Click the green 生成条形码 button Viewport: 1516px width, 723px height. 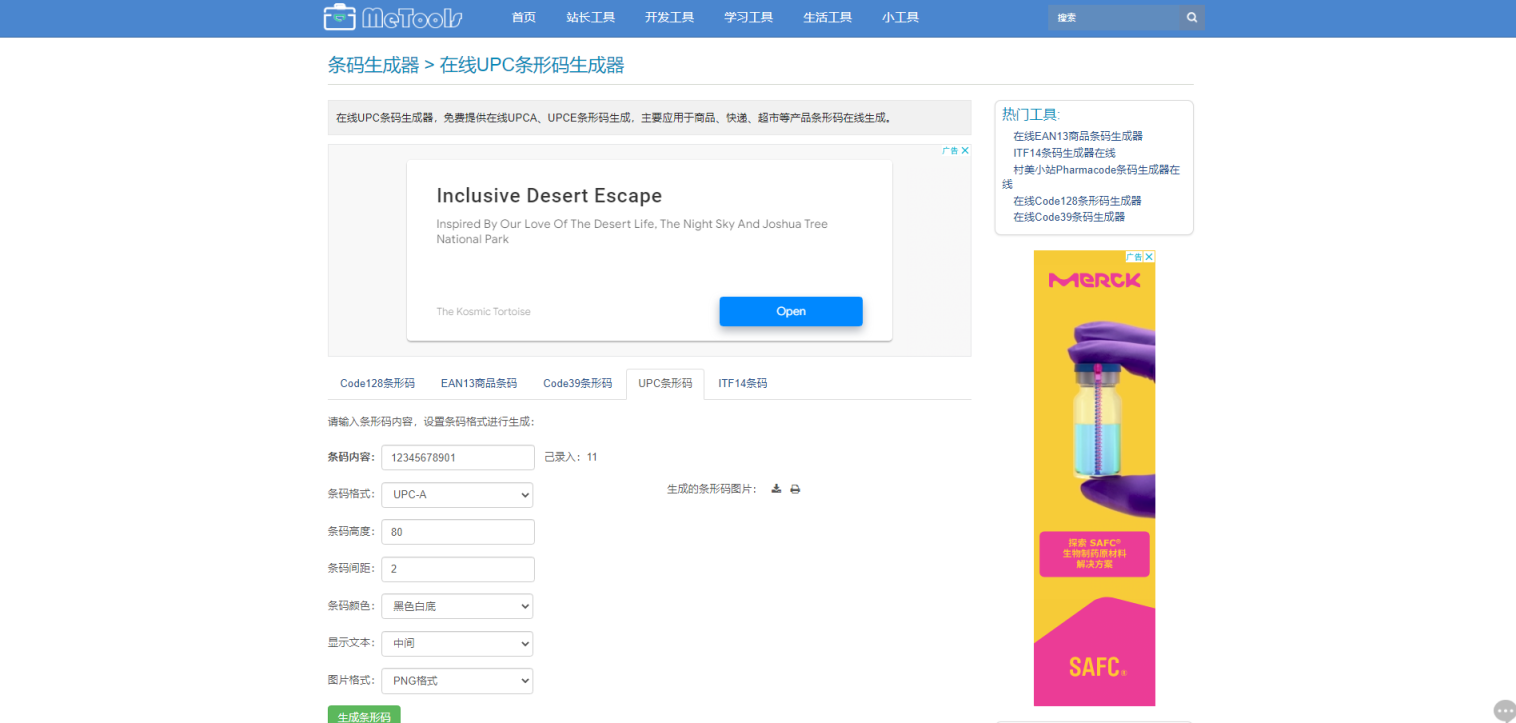tap(364, 715)
